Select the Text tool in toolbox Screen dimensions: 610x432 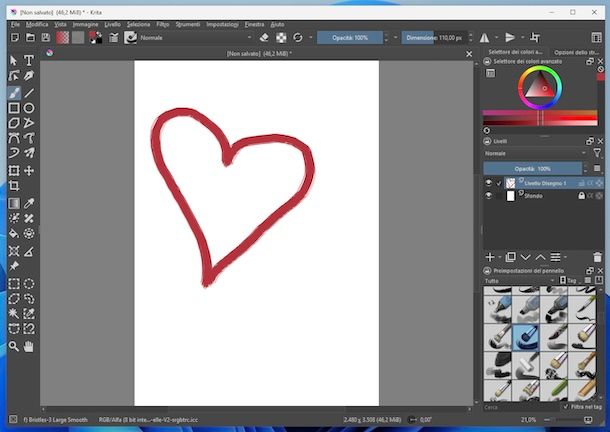[x=29, y=61]
